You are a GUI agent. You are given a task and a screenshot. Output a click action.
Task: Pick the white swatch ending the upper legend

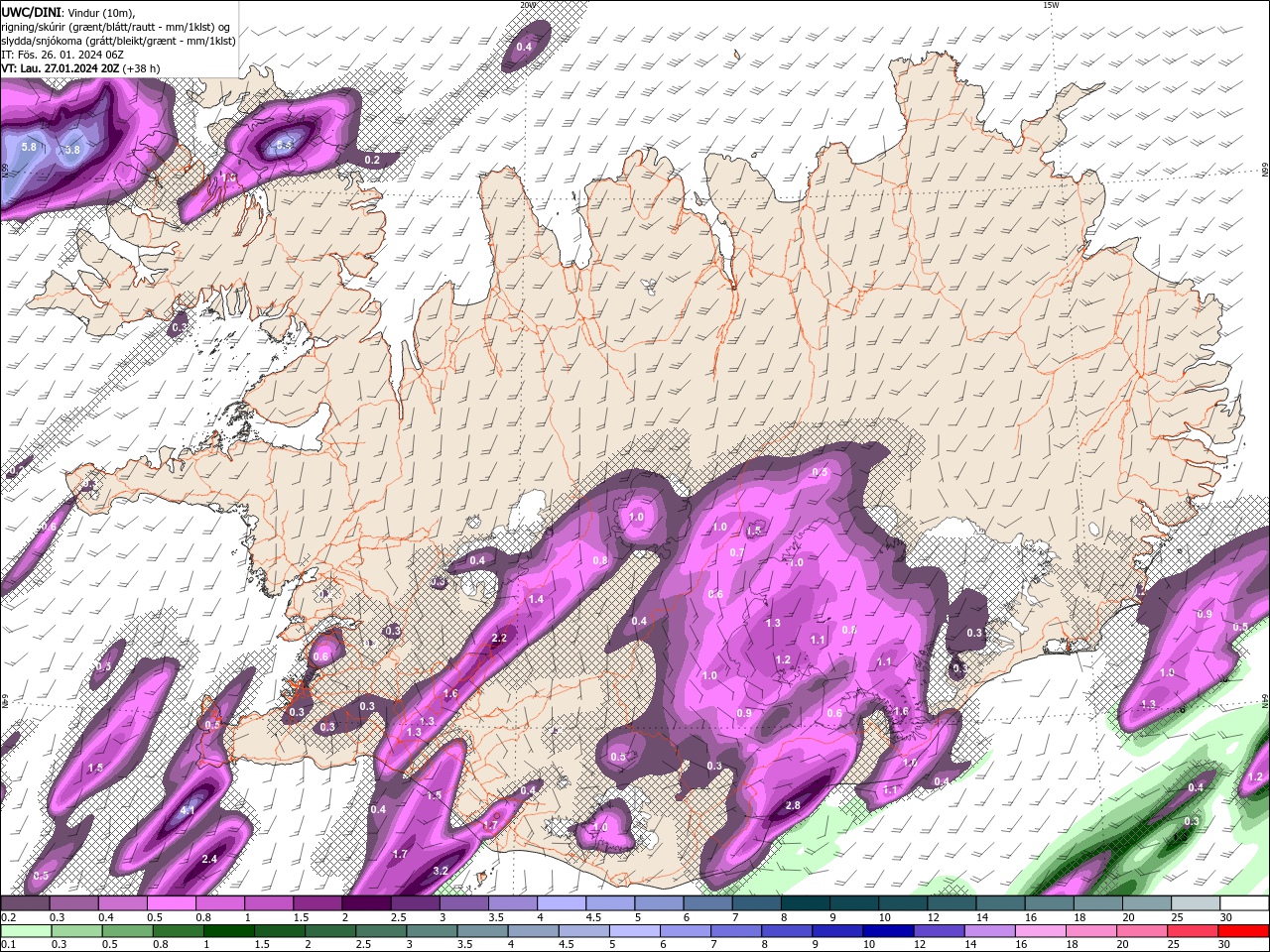tap(1243, 903)
